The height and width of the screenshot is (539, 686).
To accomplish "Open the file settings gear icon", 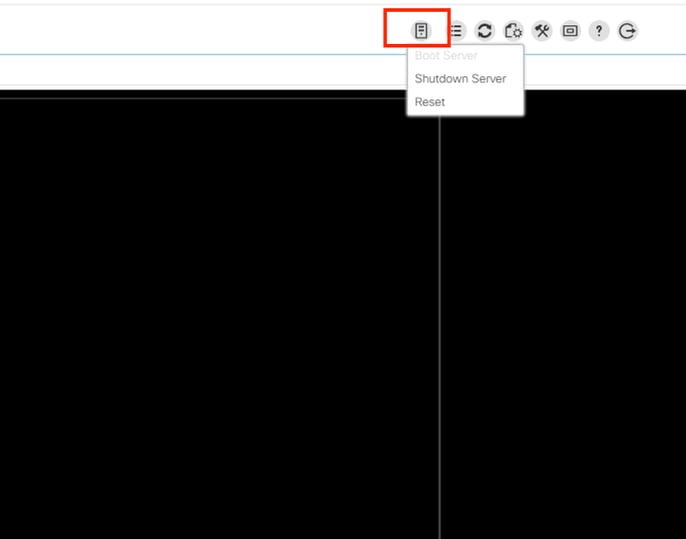I will coord(513,31).
